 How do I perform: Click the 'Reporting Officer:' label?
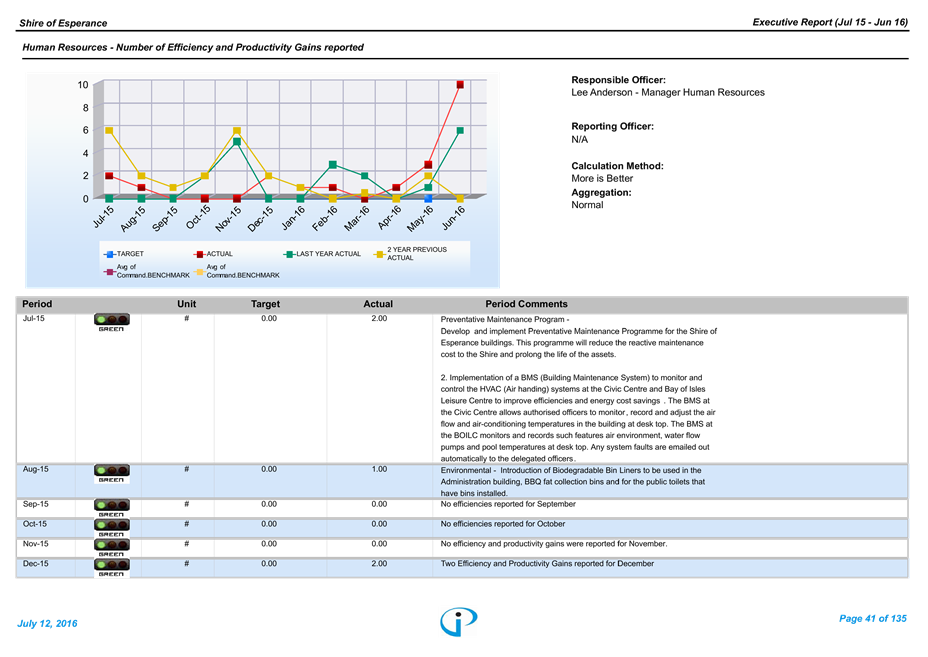coord(613,127)
